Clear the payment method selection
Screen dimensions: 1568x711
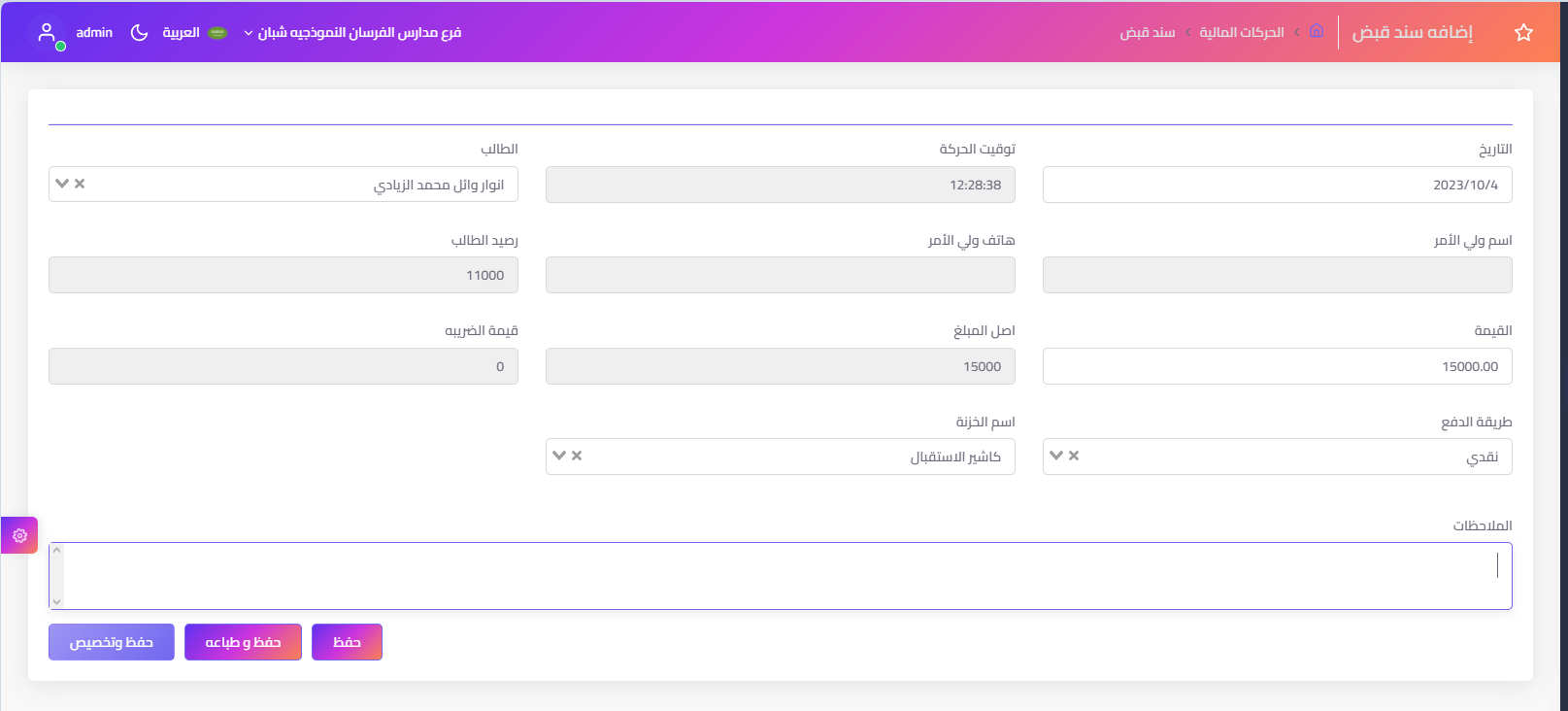[1074, 456]
